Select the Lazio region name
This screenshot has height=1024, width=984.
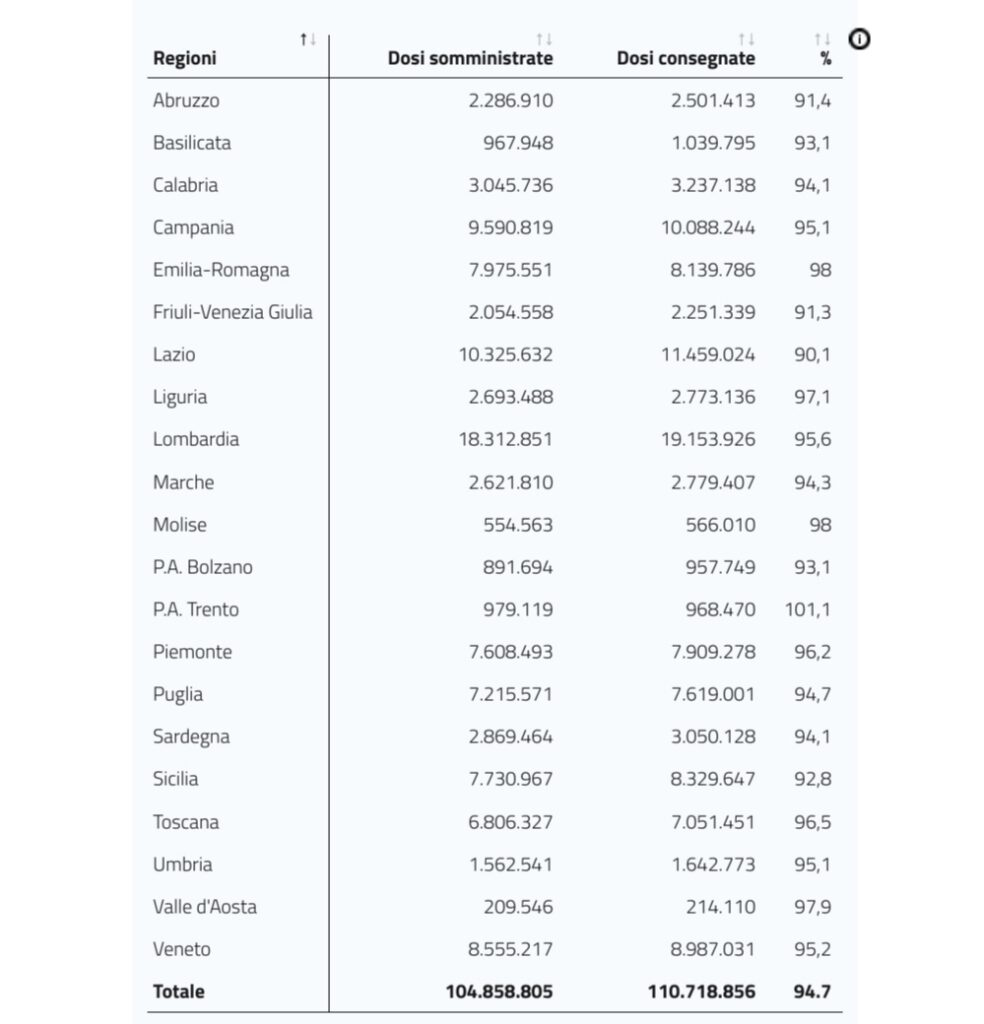(x=174, y=355)
